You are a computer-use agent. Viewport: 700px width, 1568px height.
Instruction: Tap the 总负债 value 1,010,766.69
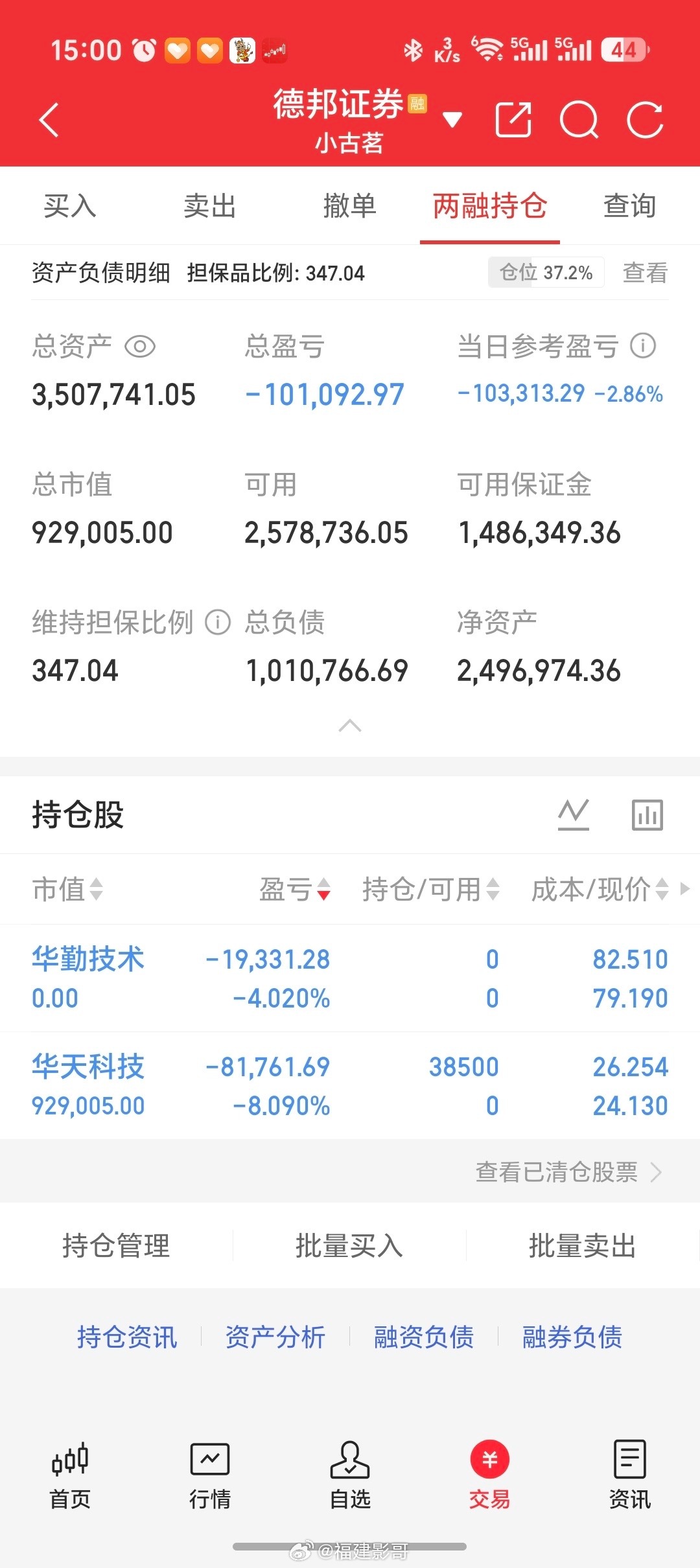327,671
